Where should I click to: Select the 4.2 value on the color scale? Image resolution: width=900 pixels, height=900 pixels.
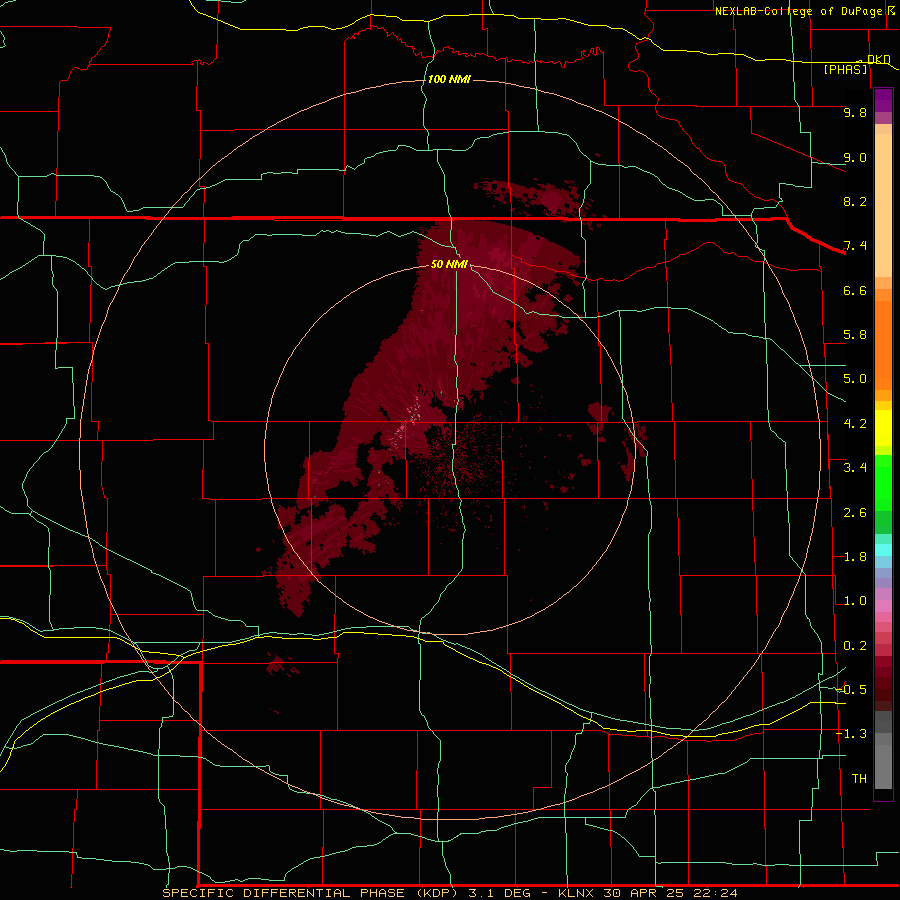click(855, 424)
